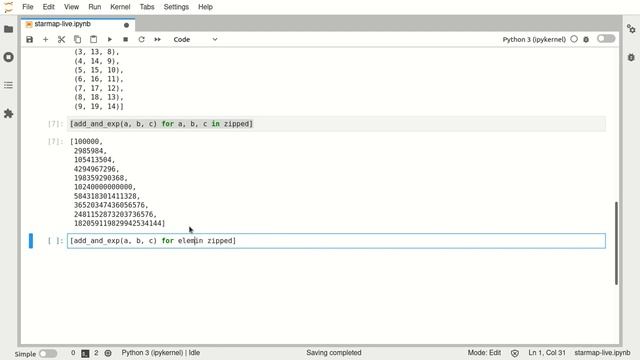
Task: Click the notebook trust shield icon
Action: click(x=515, y=353)
